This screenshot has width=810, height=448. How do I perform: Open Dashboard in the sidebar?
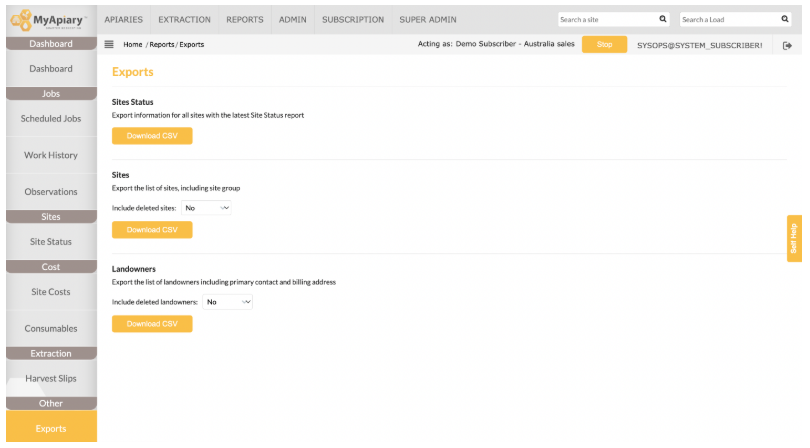[x=51, y=69]
